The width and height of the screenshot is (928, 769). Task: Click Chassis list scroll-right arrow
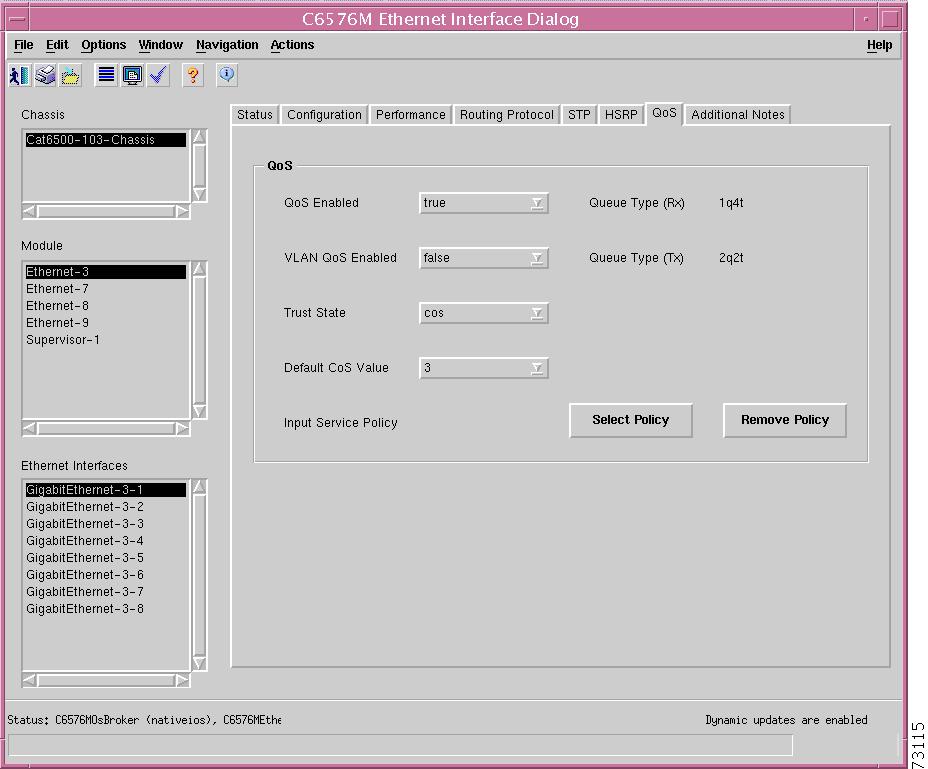tap(182, 211)
